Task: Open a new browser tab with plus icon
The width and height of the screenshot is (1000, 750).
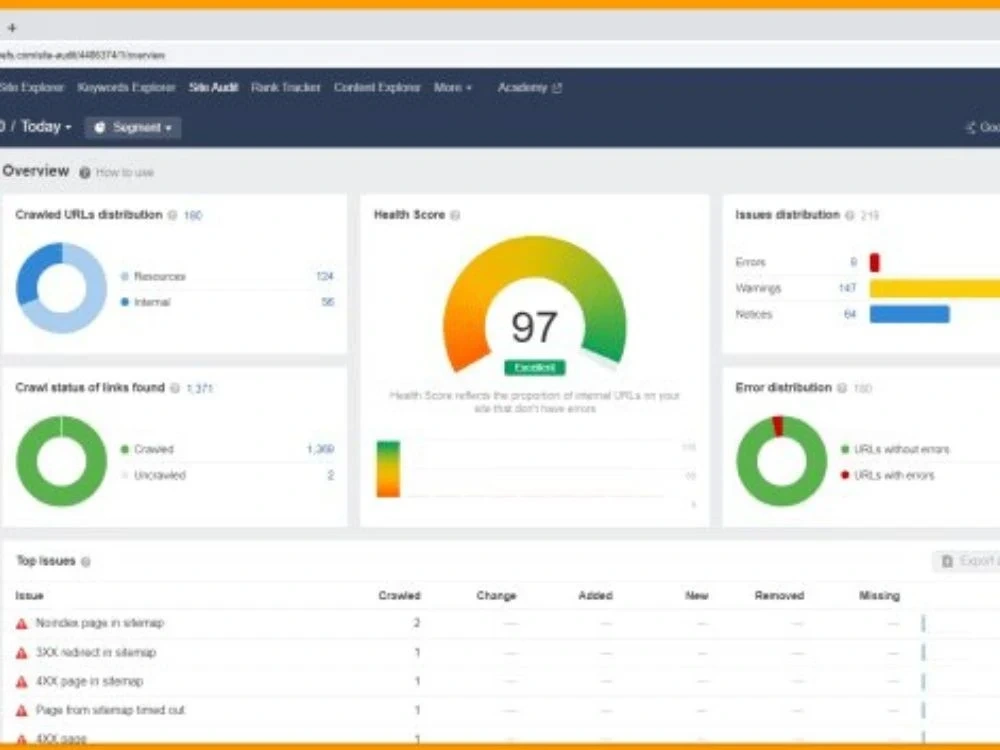Action: click(11, 27)
